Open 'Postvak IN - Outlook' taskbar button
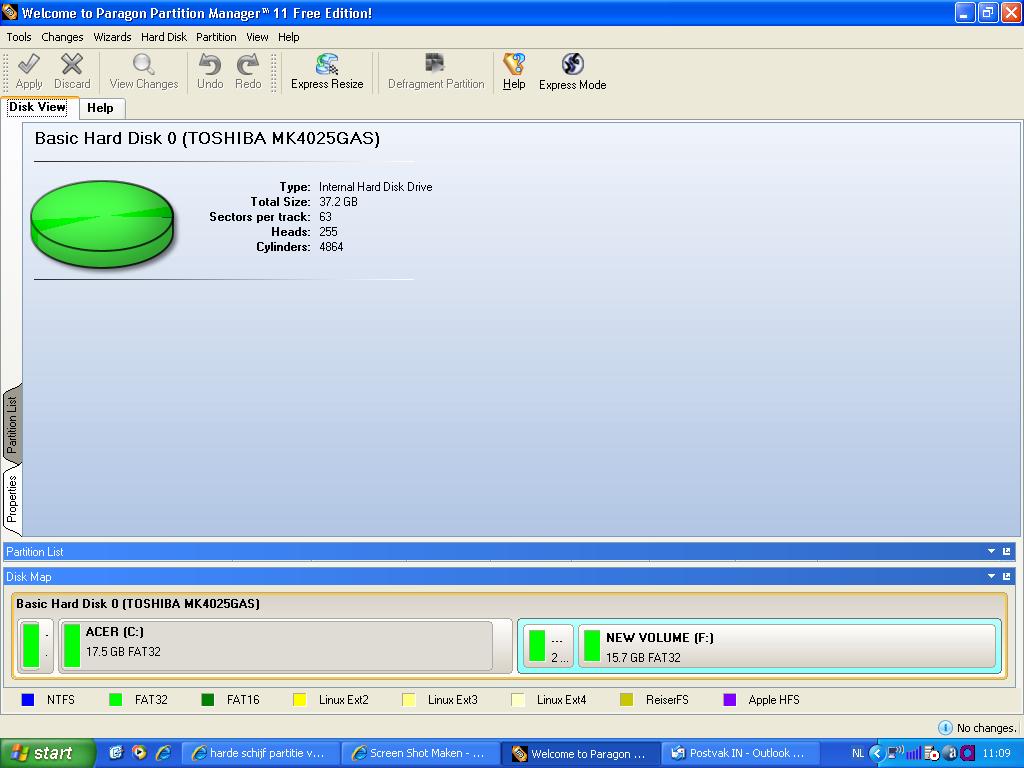 [x=741, y=753]
